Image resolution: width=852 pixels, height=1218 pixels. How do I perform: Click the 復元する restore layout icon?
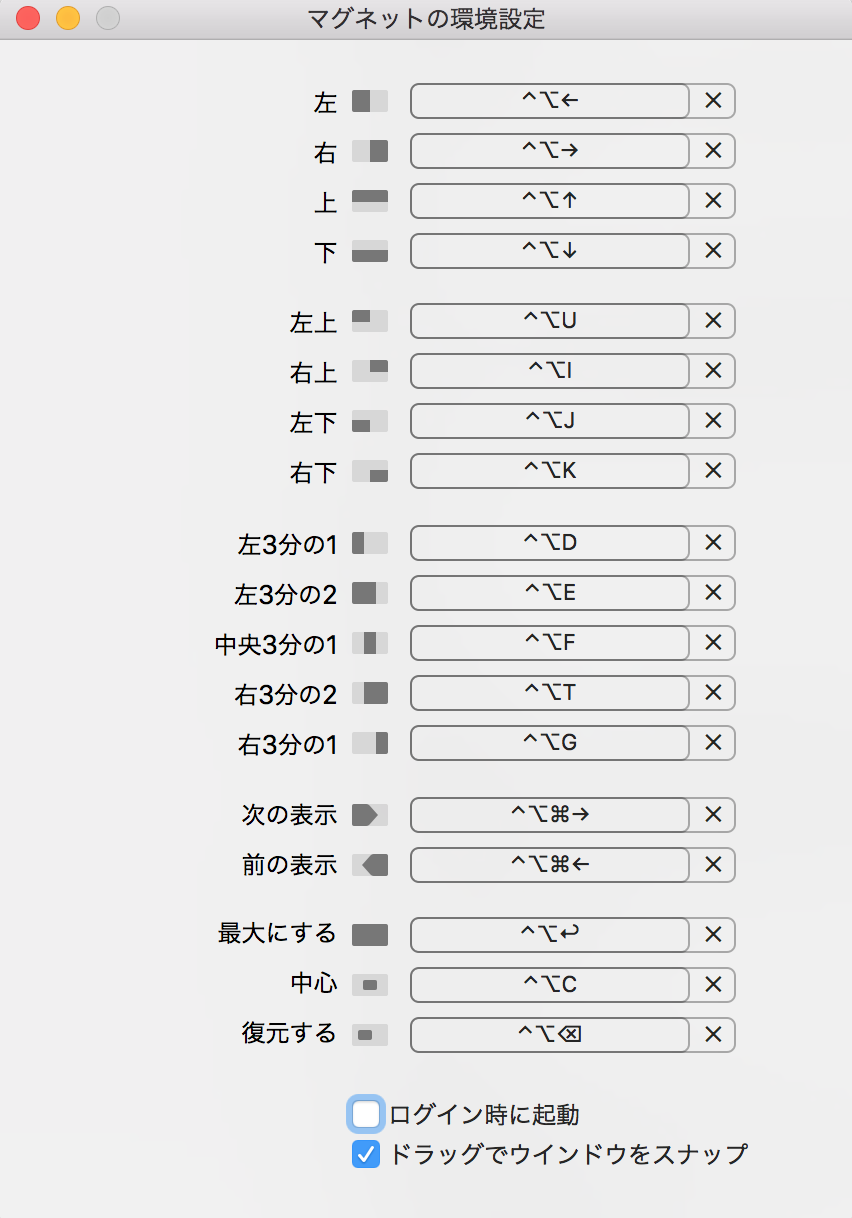pyautogui.click(x=369, y=1035)
